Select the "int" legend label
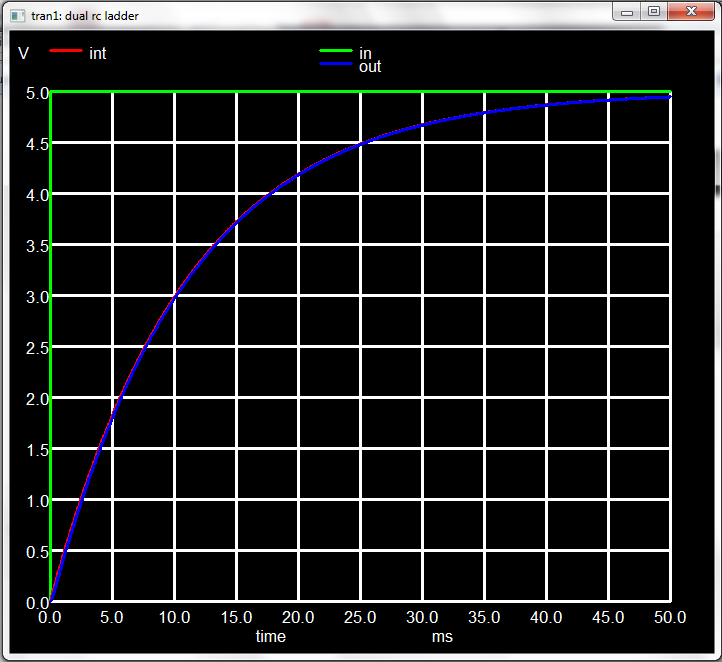Image resolution: width=722 pixels, height=662 pixels. tap(97, 53)
